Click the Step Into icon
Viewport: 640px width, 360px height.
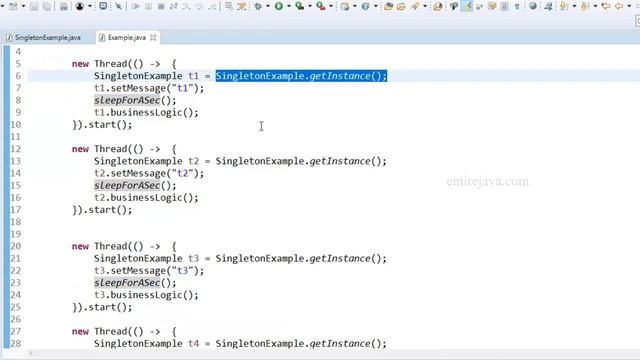click(187, 6)
